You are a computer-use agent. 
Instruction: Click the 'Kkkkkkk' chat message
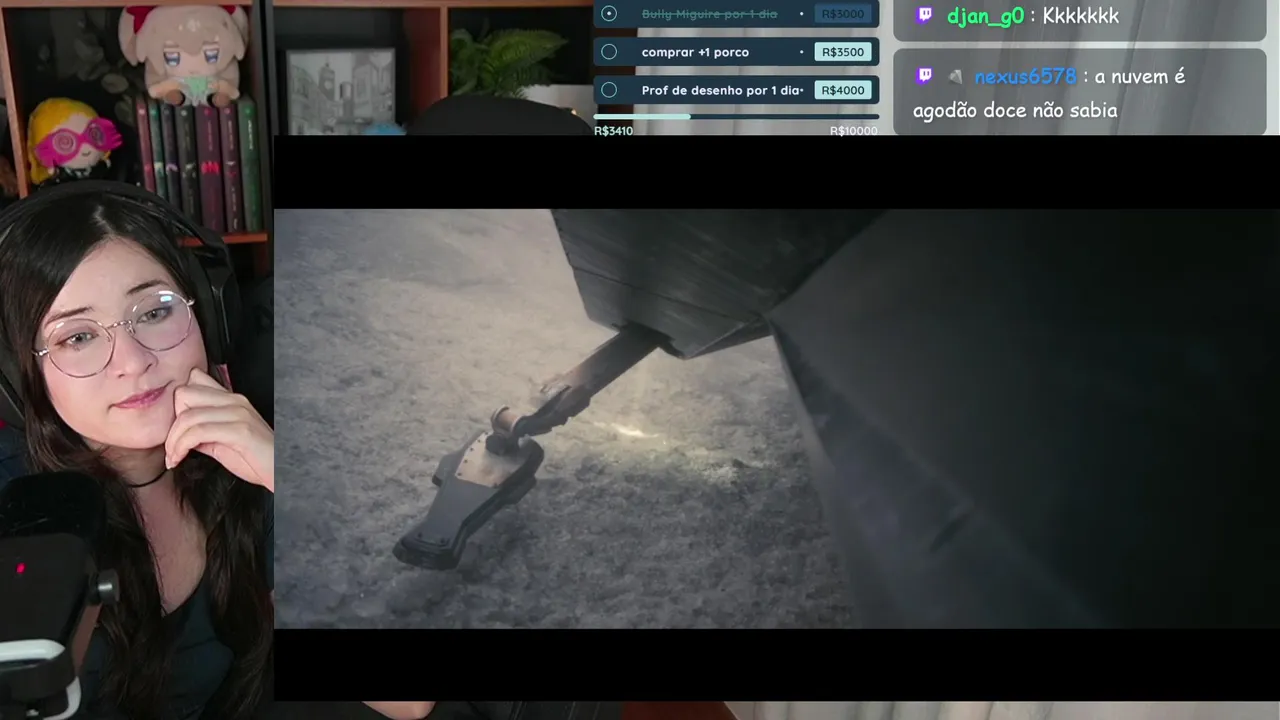pos(1081,16)
